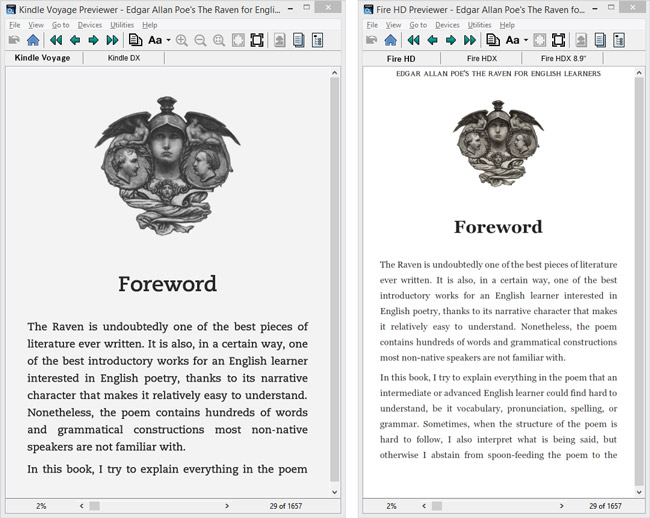Open Utilities menu in Kindle Voyage Previewer
650x518 pixels.
(122, 25)
